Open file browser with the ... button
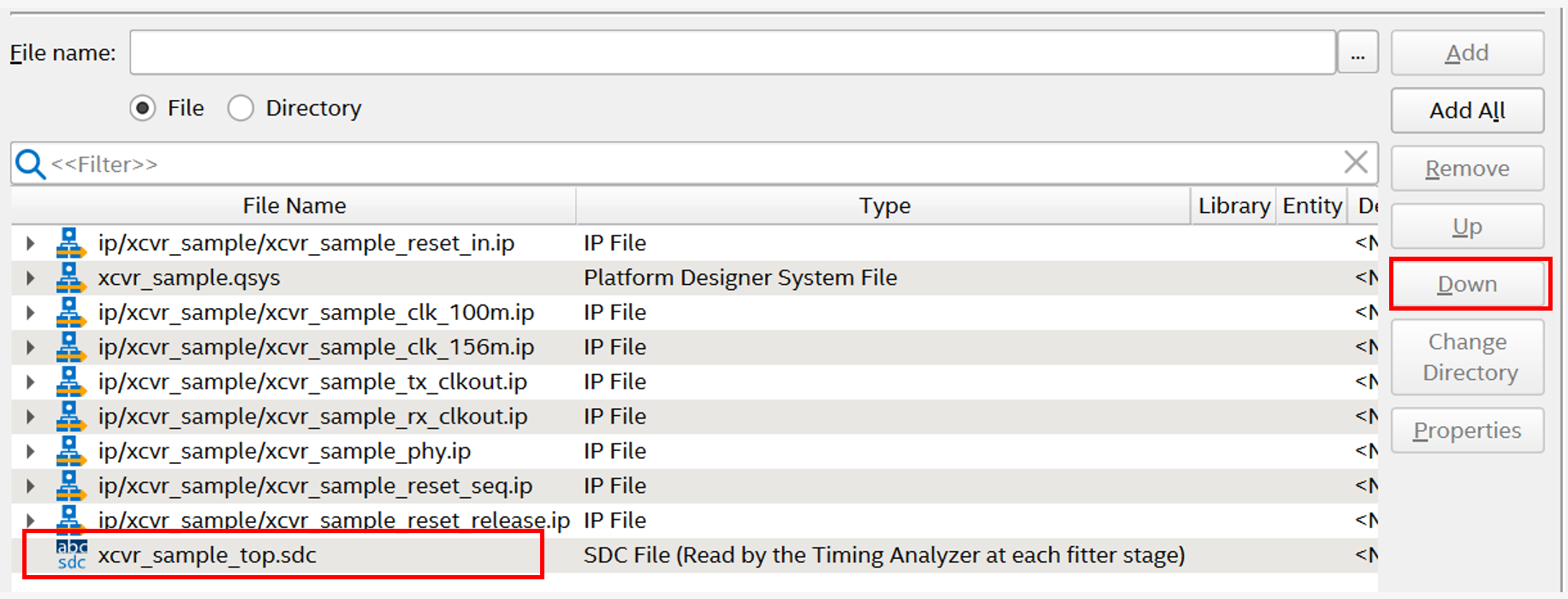Viewport: 1568px width, 599px height. pyautogui.click(x=1357, y=53)
